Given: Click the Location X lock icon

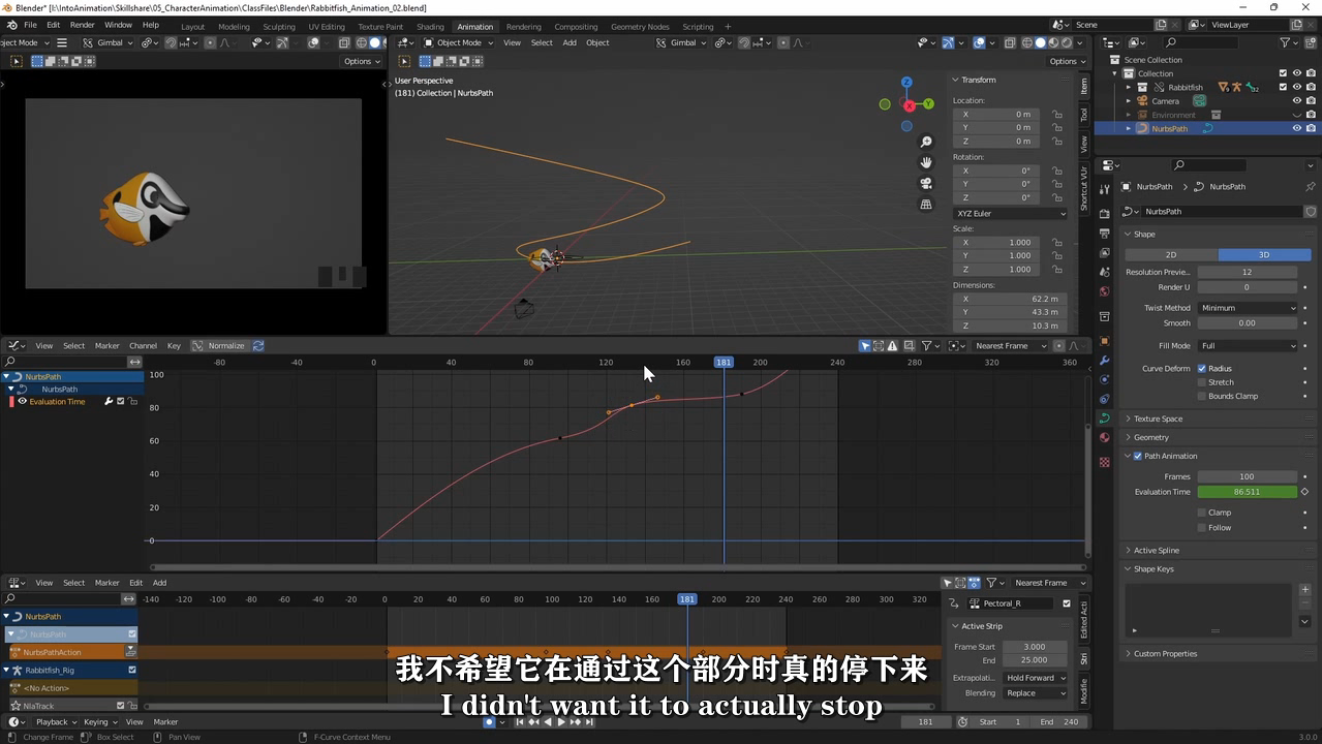Looking at the screenshot, I should click(1057, 114).
